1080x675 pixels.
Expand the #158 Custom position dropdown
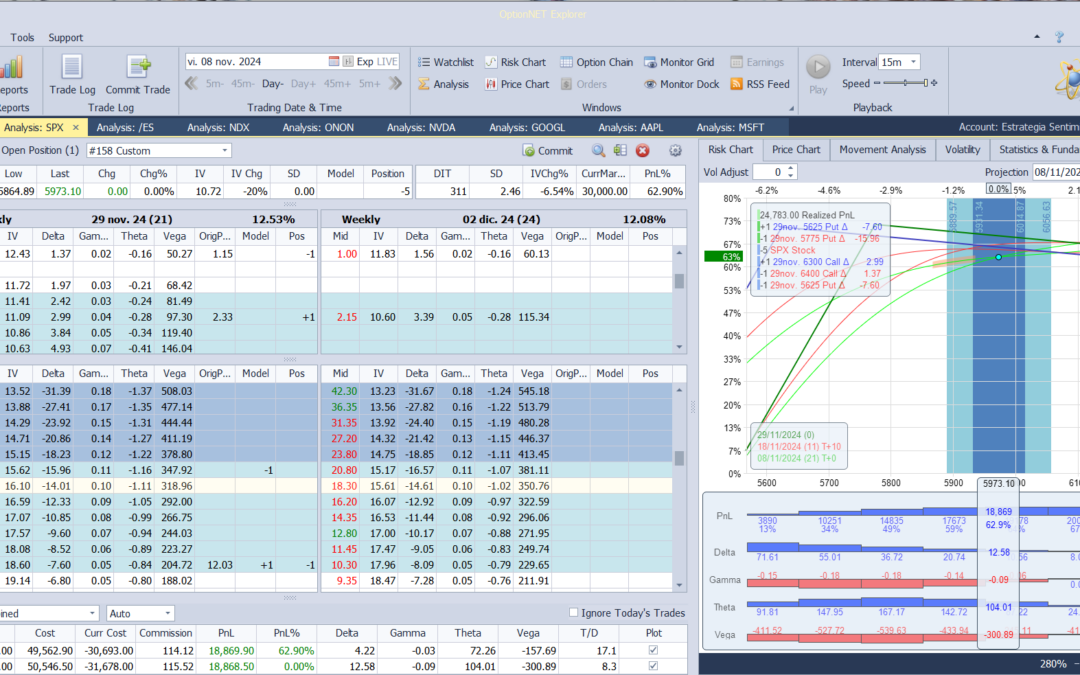pos(224,150)
